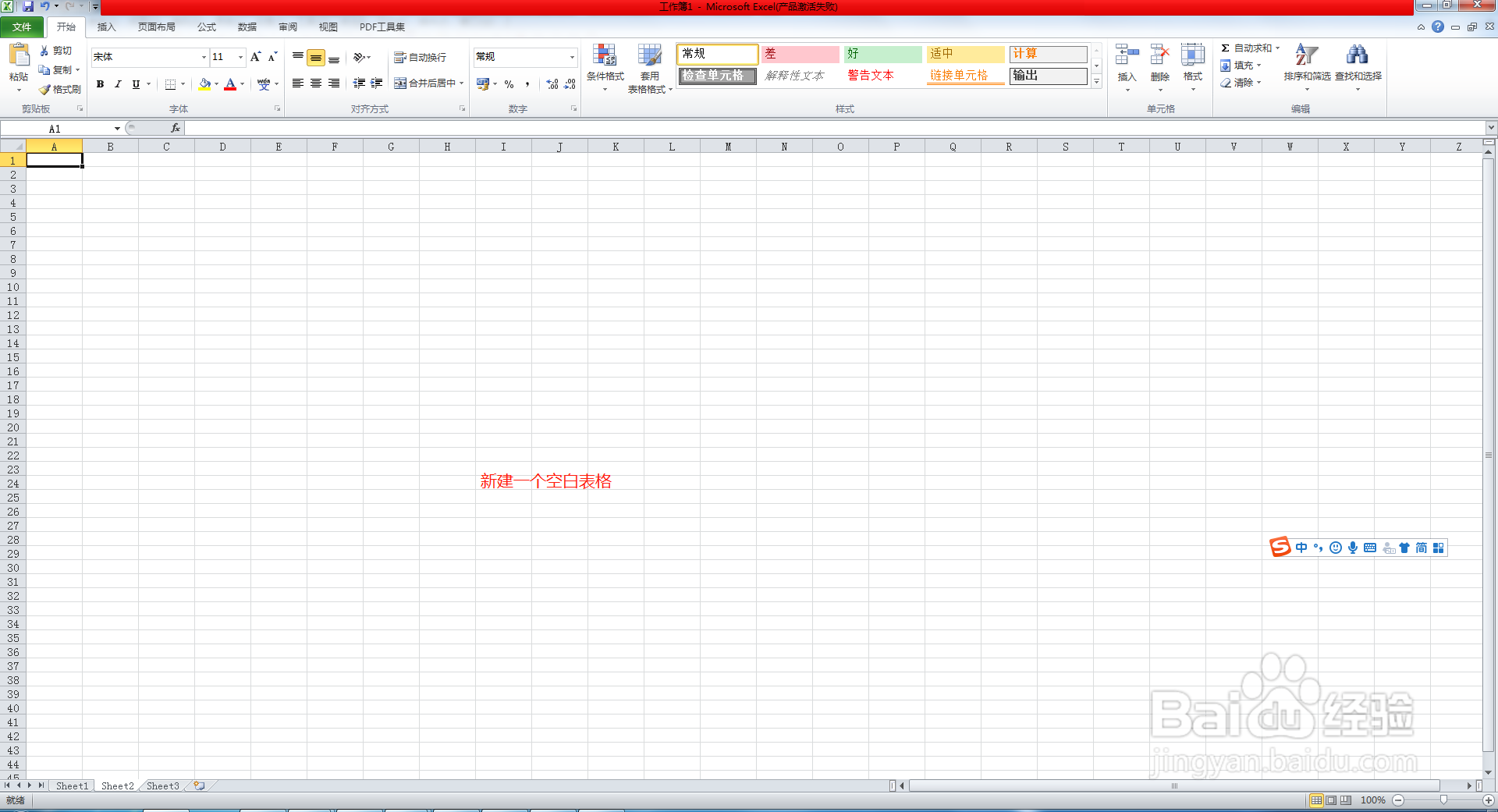
Task: Select the Format Painter brush
Action: click(x=44, y=90)
